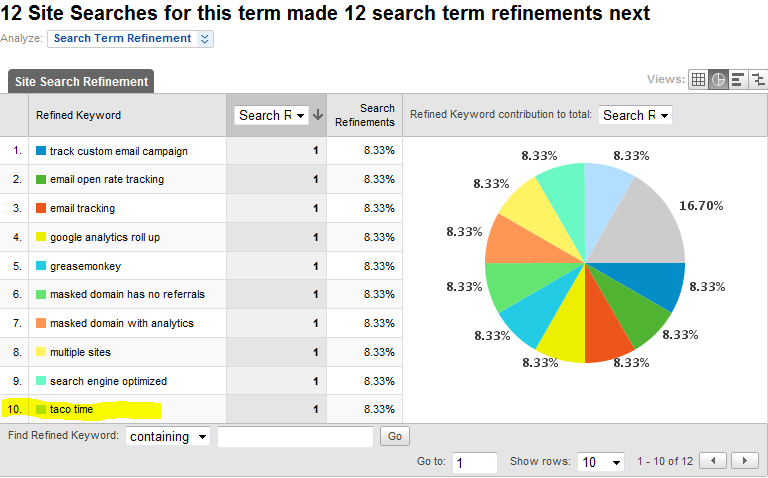
Task: Click the Refined Keyword column header
Action: point(78,115)
